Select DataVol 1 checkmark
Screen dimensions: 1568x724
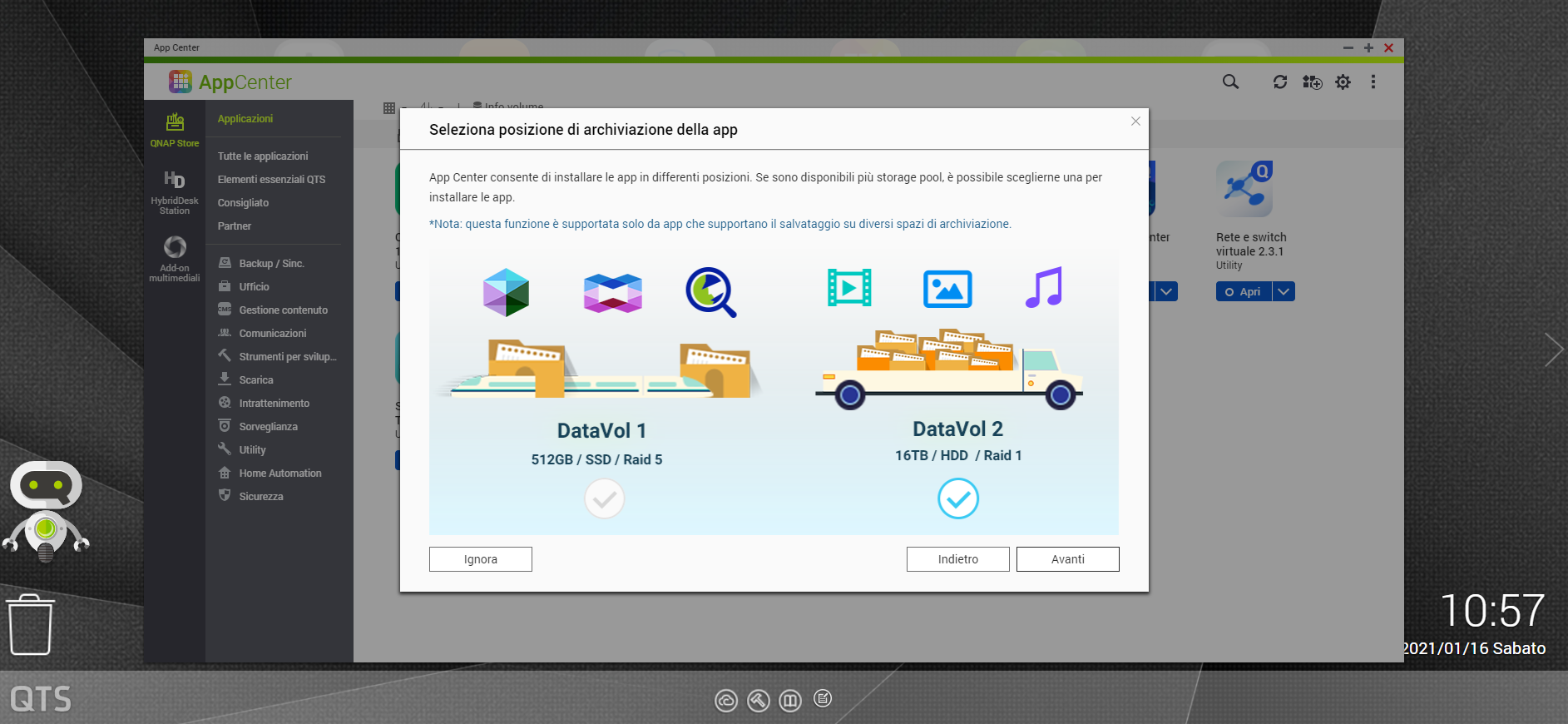pyautogui.click(x=605, y=499)
